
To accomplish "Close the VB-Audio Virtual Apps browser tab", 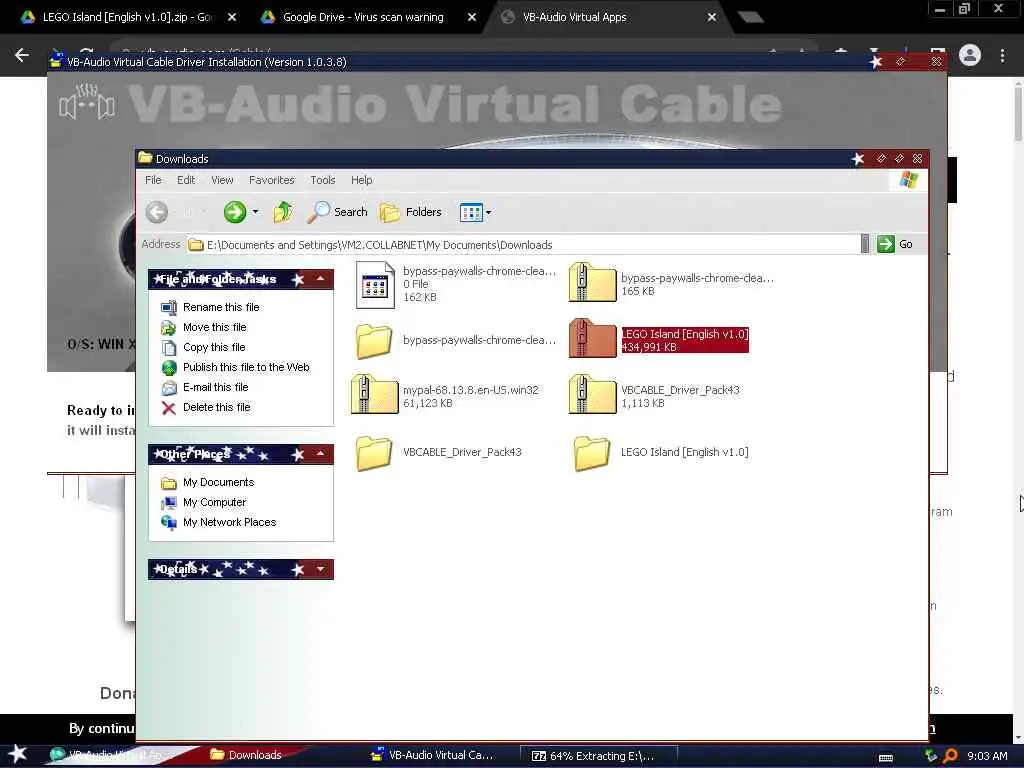I will [712, 18].
